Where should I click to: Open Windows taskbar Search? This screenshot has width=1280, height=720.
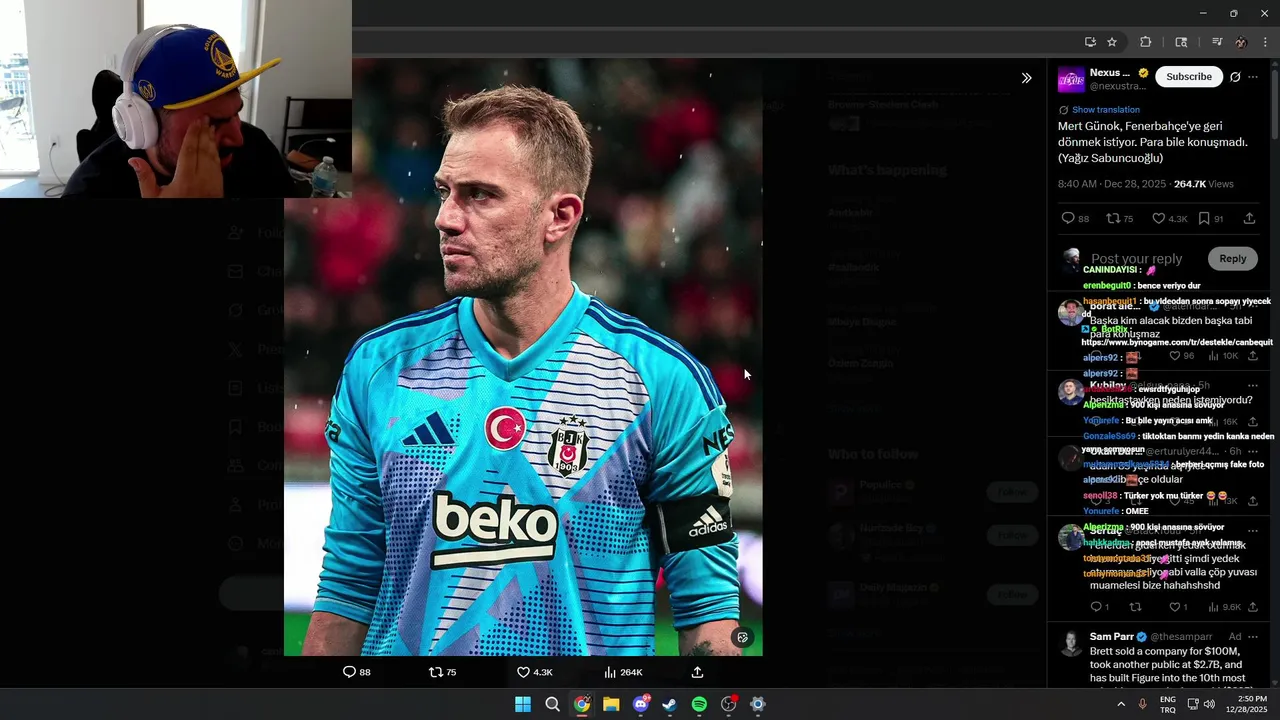pyautogui.click(x=552, y=704)
